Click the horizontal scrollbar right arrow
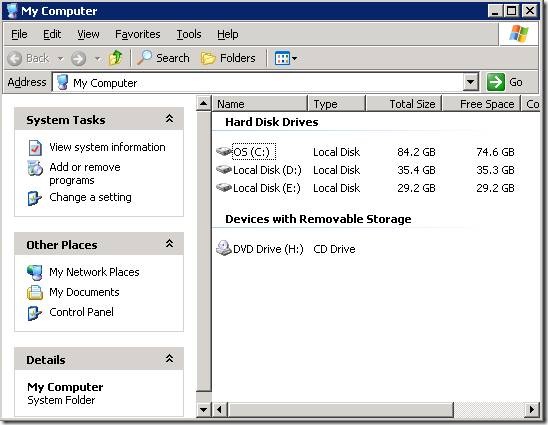This screenshot has width=548, height=425. (532, 409)
